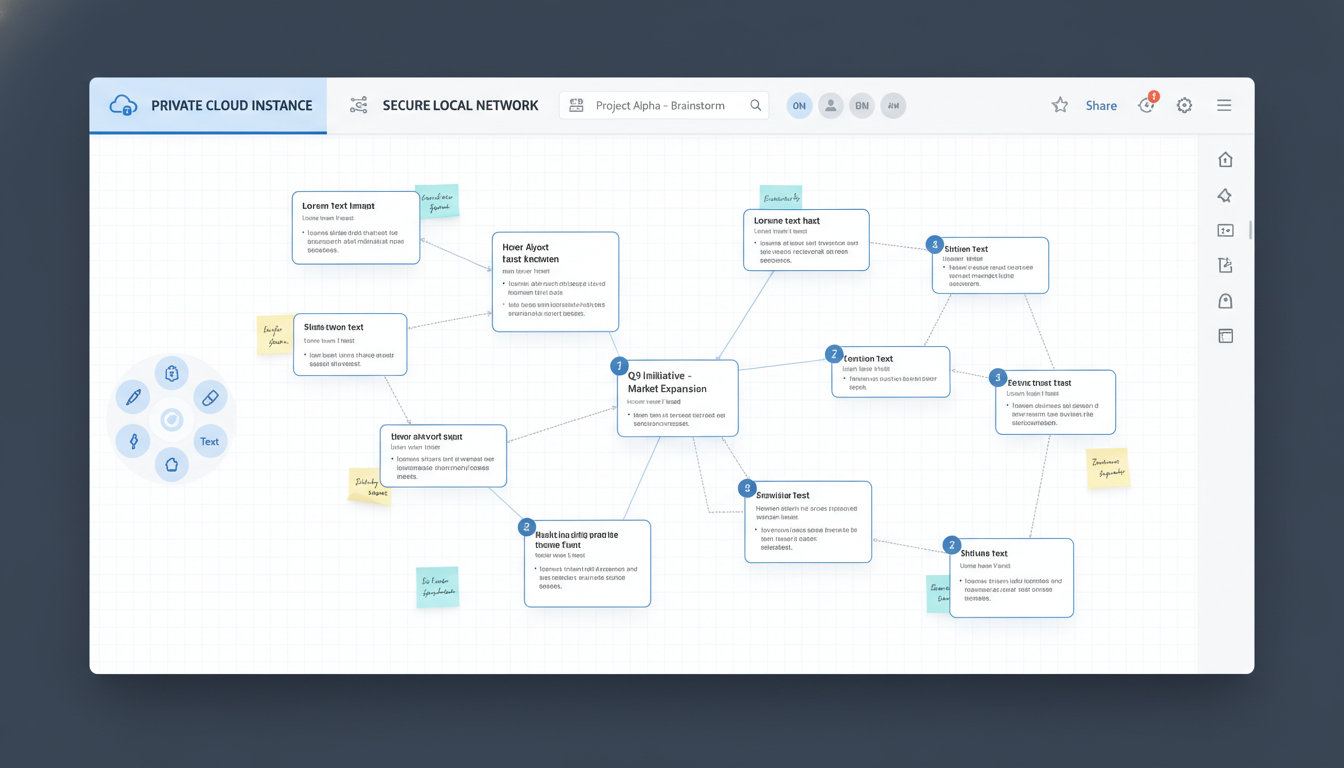Click the Share button
The image size is (1344, 768).
(x=1101, y=105)
